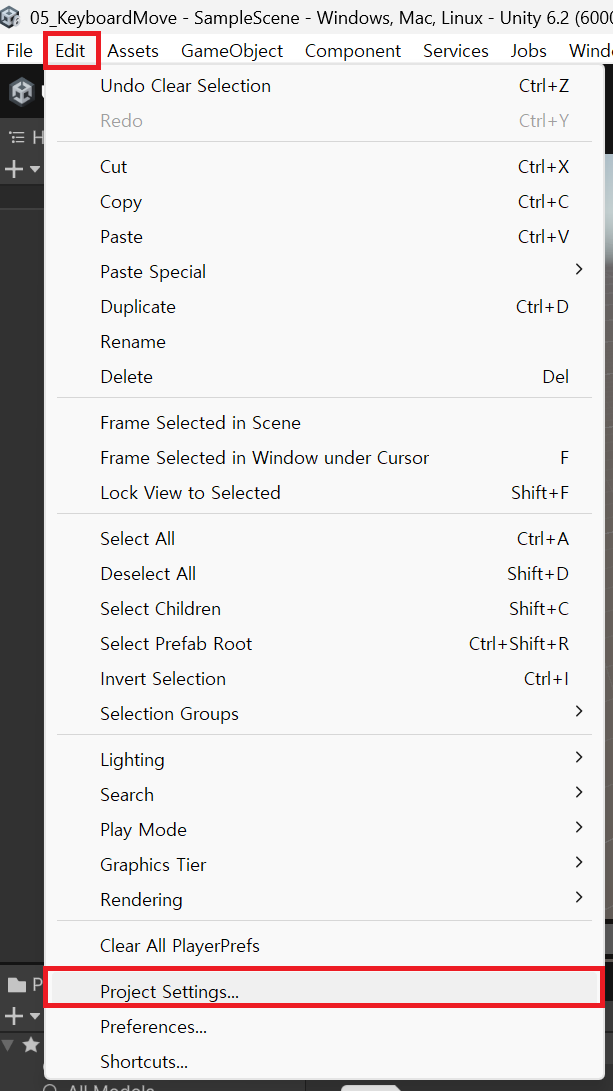Click the Unity logo in the title bar

13,18
